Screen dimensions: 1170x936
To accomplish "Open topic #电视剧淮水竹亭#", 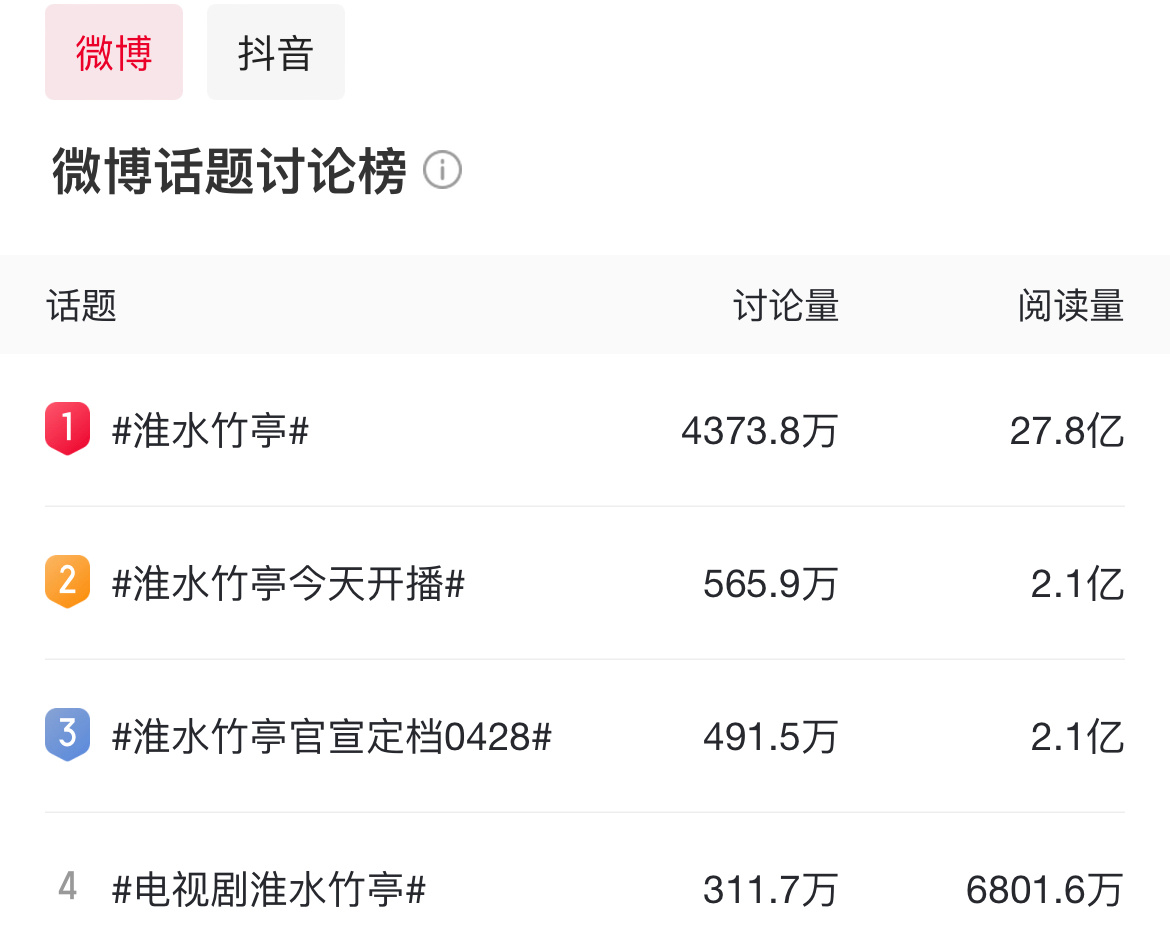I will [x=269, y=890].
